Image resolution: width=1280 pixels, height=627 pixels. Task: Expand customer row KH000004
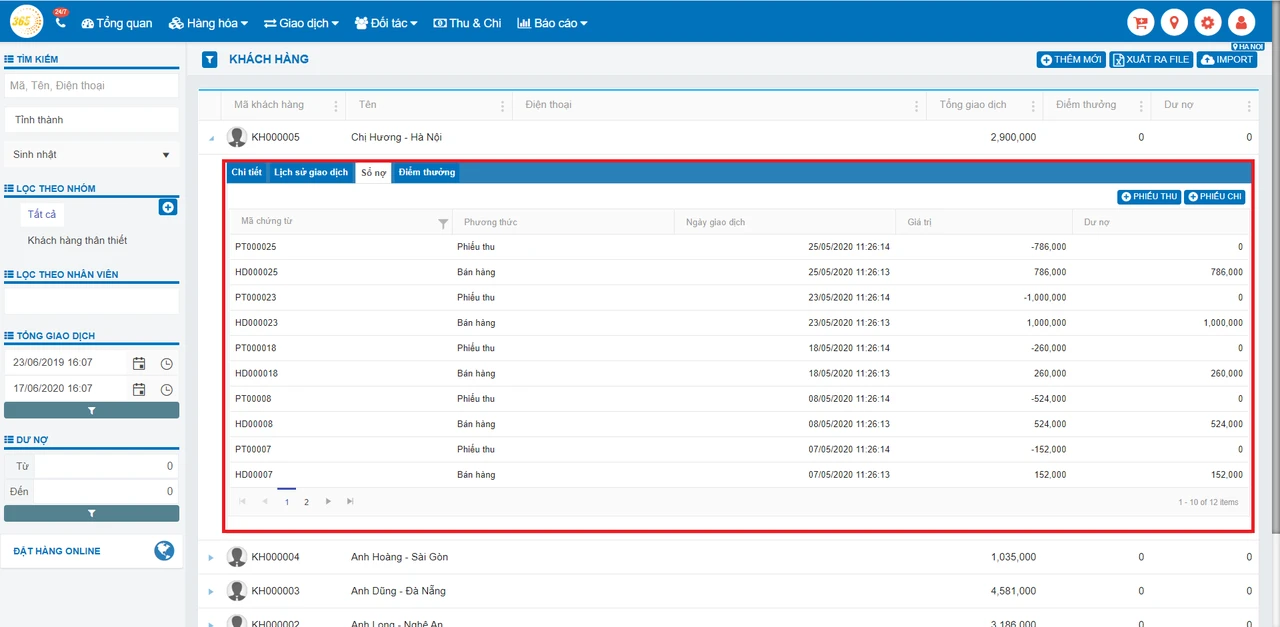click(x=211, y=557)
